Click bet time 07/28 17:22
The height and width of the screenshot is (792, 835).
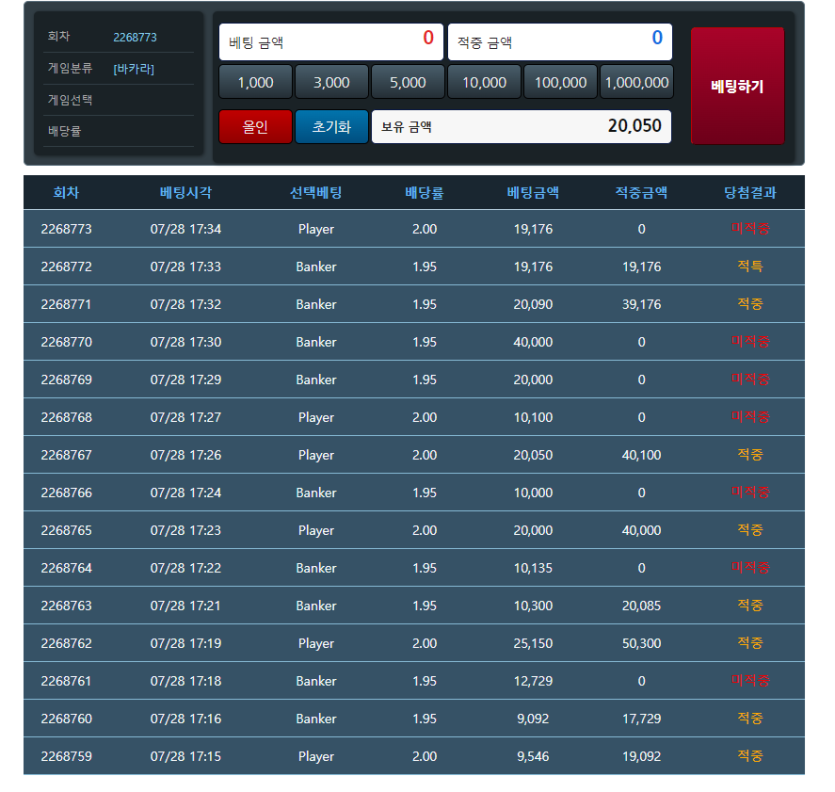point(186,568)
